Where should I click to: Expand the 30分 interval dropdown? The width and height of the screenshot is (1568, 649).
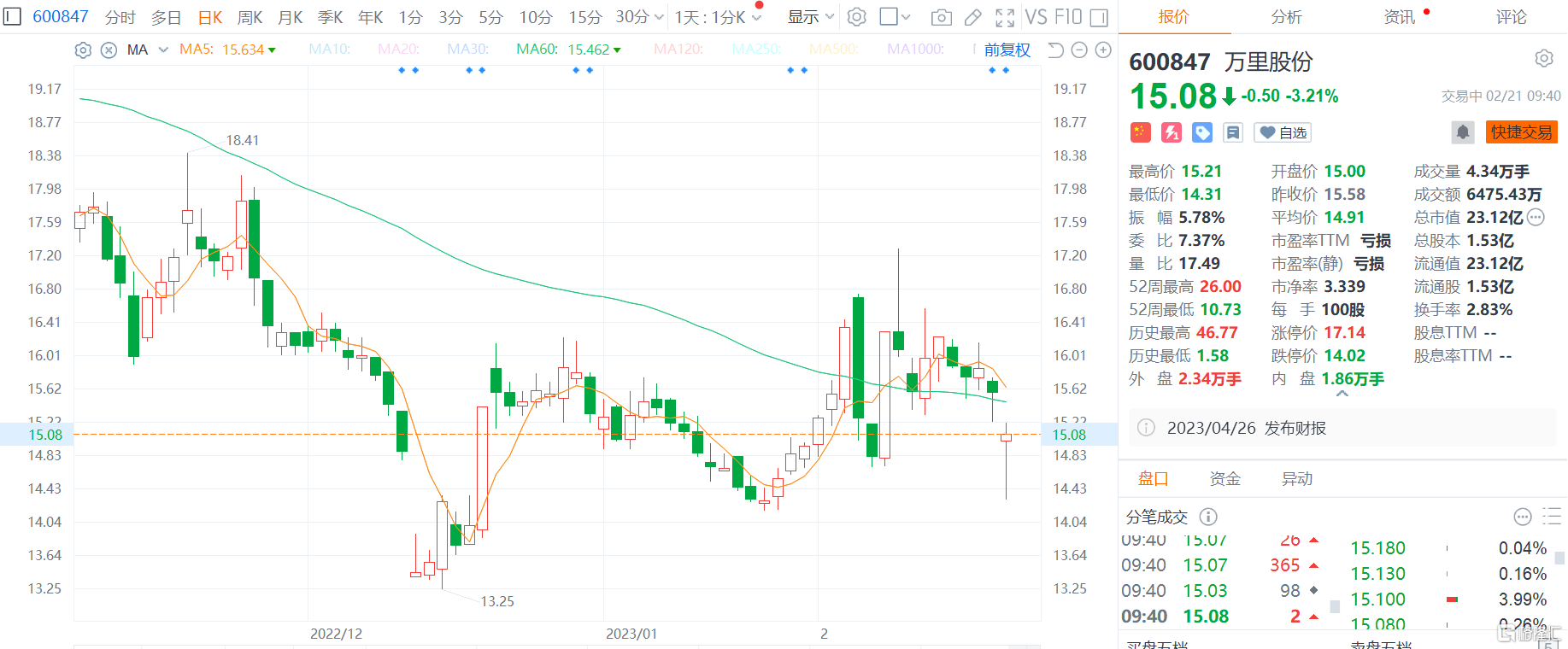click(659, 17)
